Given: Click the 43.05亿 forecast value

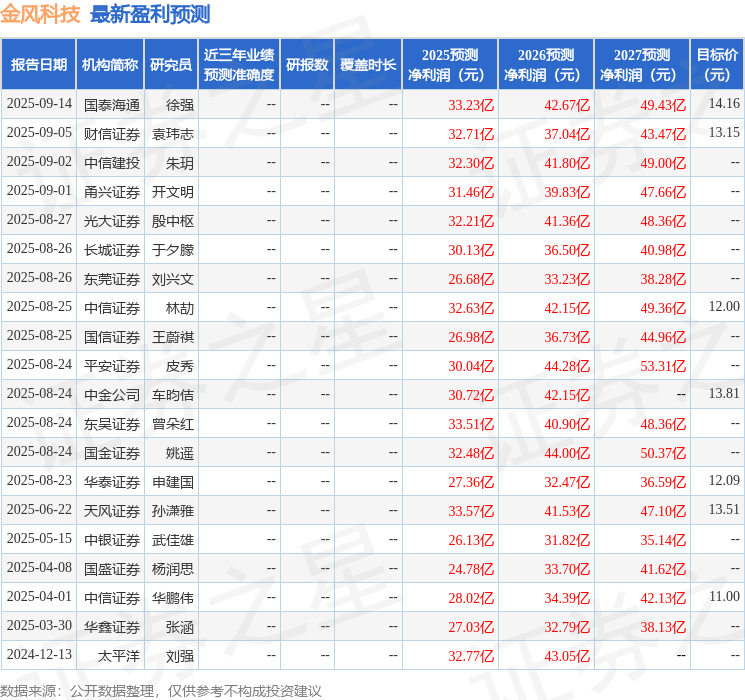Looking at the screenshot, I should click(x=567, y=656).
